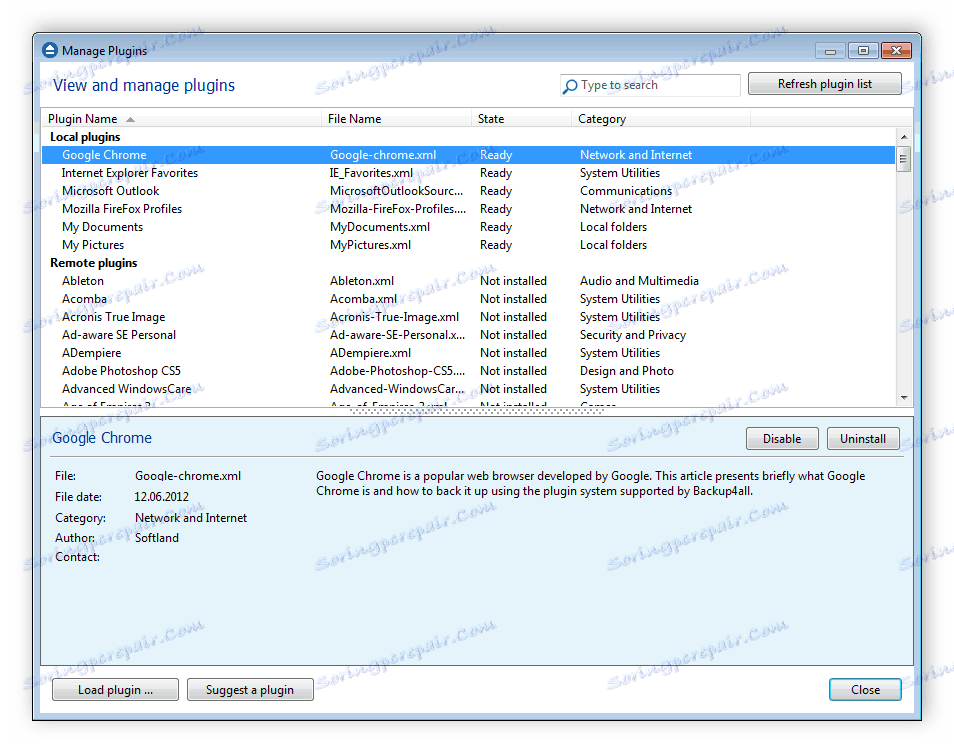Click Ableton.xml file name cell
Screen dimensions: 954x753
pyautogui.click(x=361, y=281)
